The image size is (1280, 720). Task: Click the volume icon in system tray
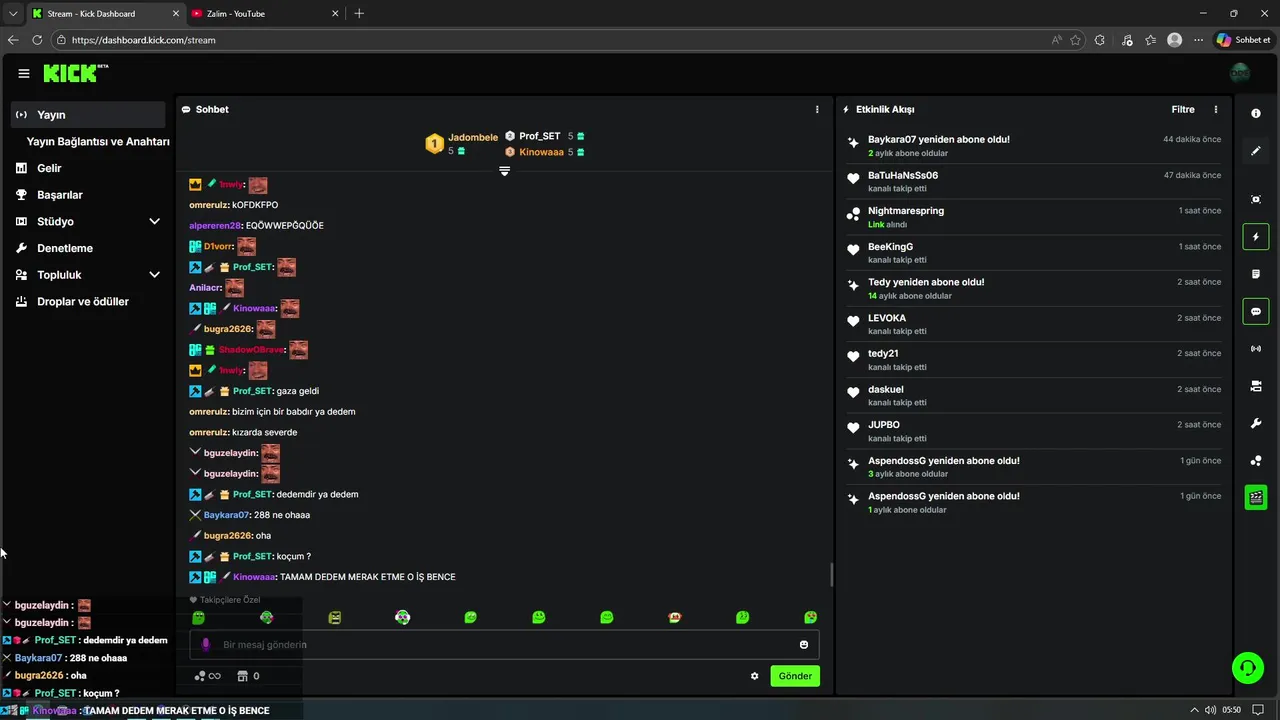[1211, 710]
